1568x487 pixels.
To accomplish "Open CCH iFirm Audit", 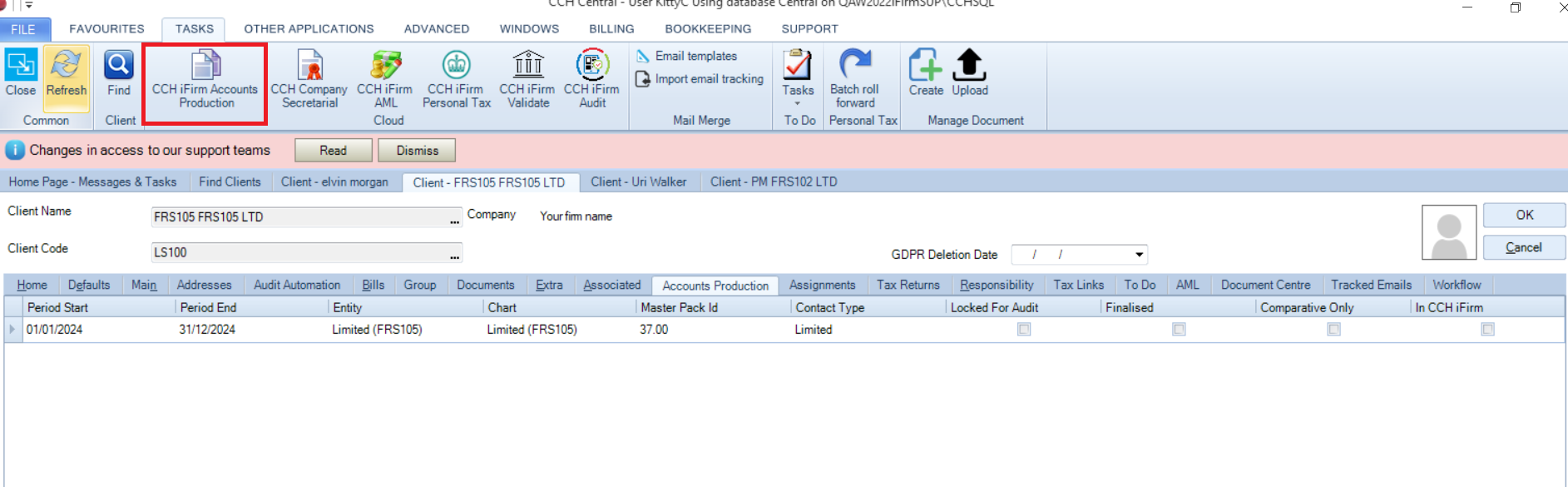I will pyautogui.click(x=591, y=80).
